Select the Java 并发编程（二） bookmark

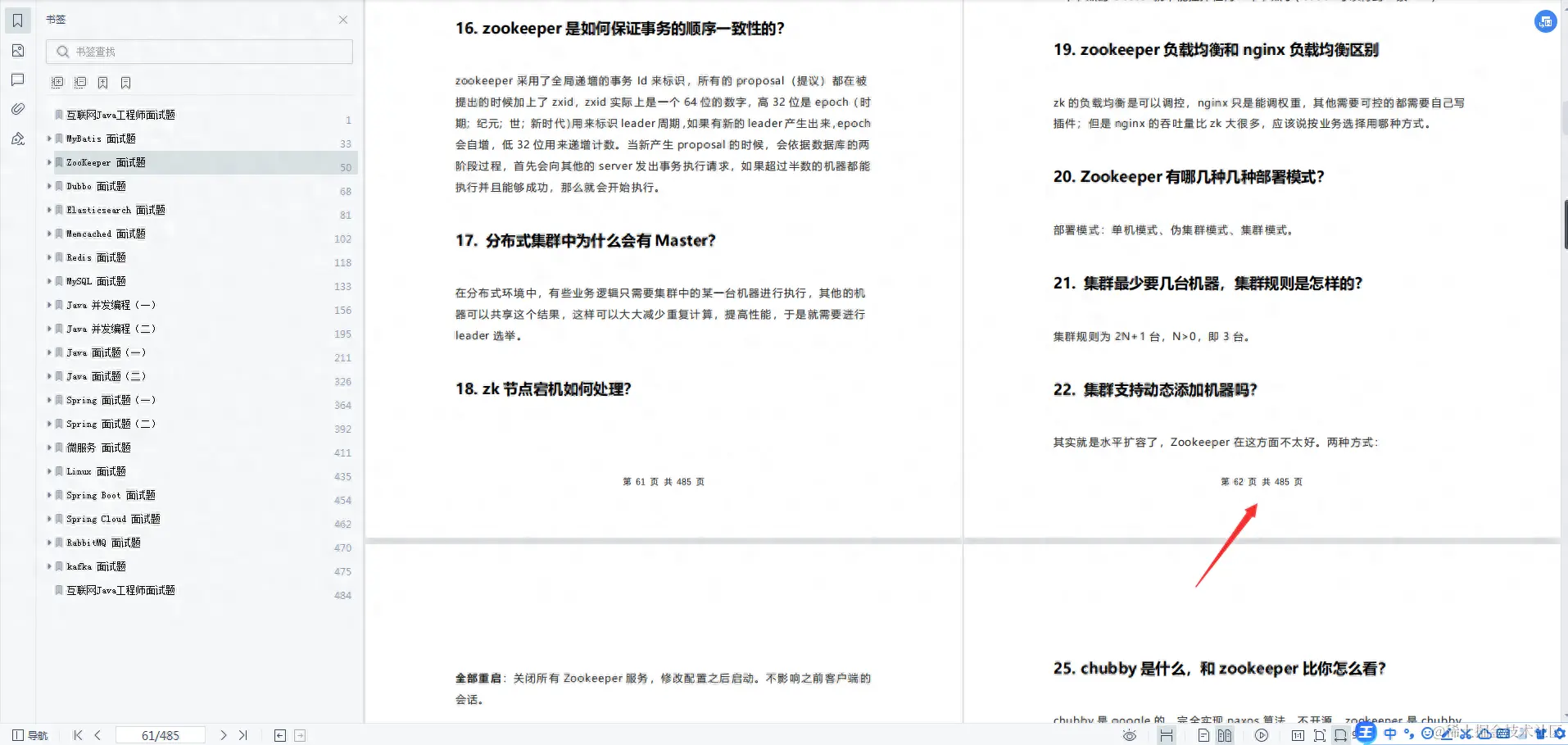coord(111,329)
